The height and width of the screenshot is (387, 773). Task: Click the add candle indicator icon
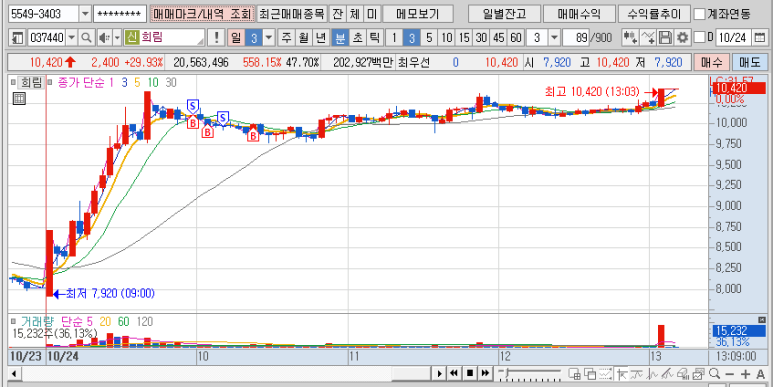[x=630, y=37]
